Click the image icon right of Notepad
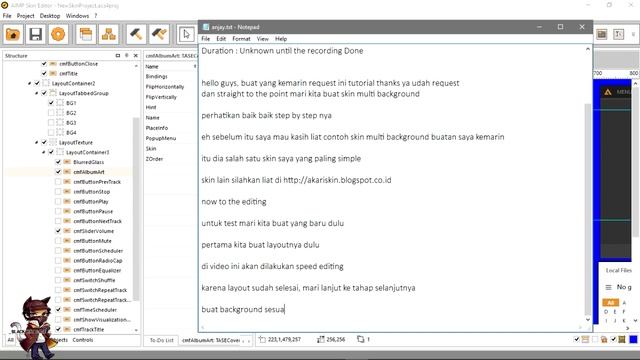The image size is (640, 360). 602,34
